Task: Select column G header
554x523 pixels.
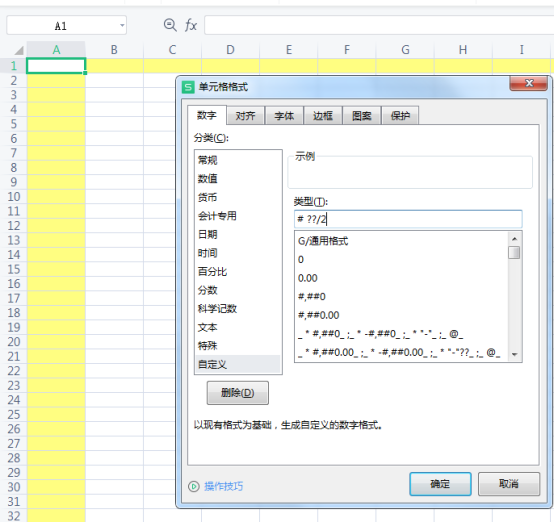Action: tap(405, 50)
